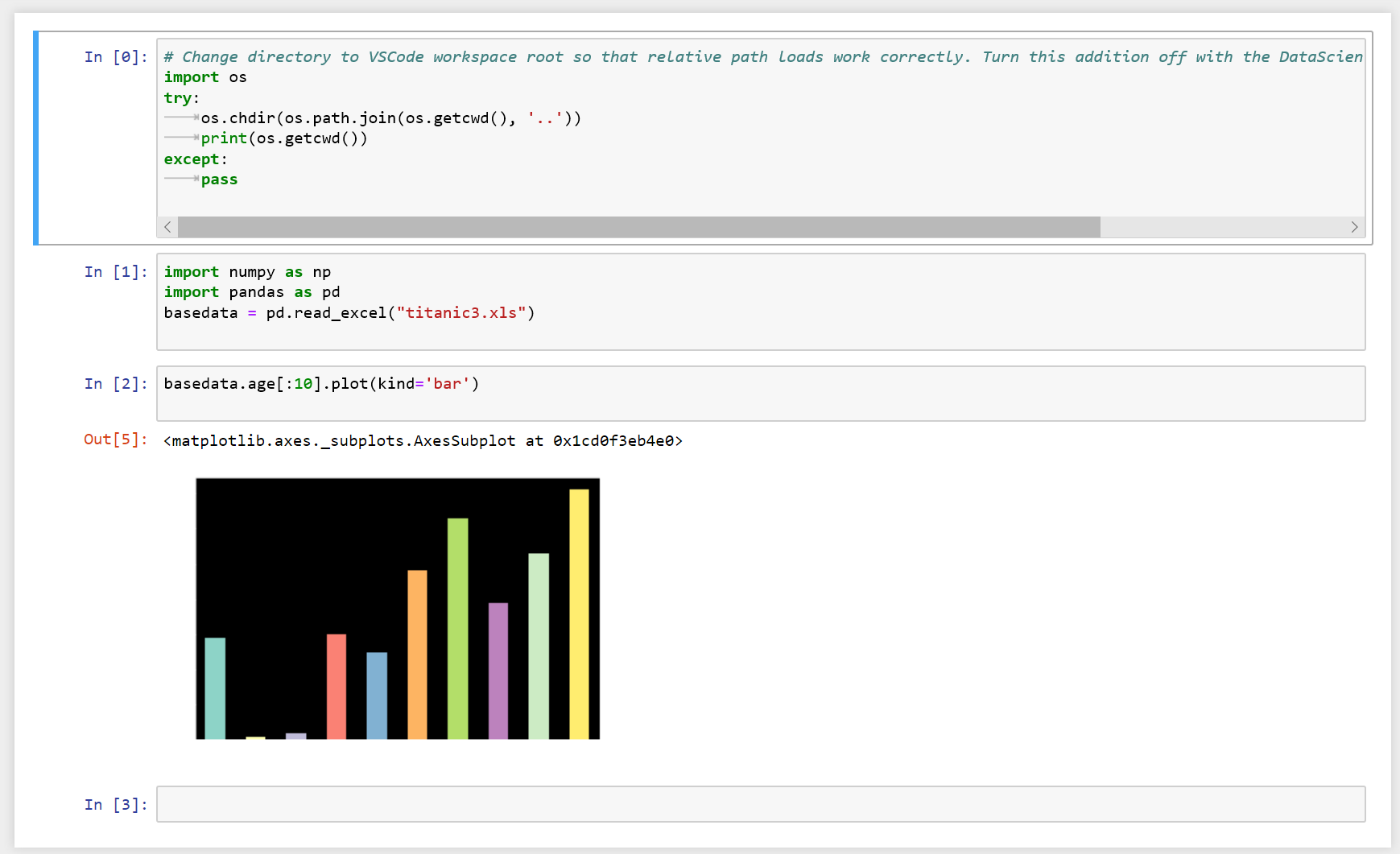1400x854 pixels.
Task: Click the Out[5]: output prompt
Action: pyautogui.click(x=116, y=439)
